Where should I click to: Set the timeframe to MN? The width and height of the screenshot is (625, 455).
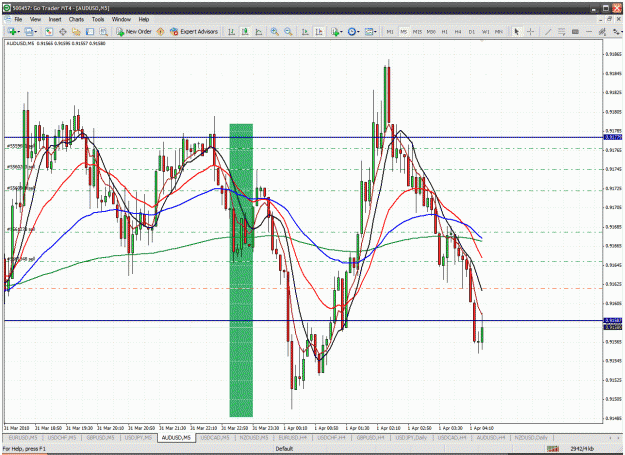tap(499, 31)
